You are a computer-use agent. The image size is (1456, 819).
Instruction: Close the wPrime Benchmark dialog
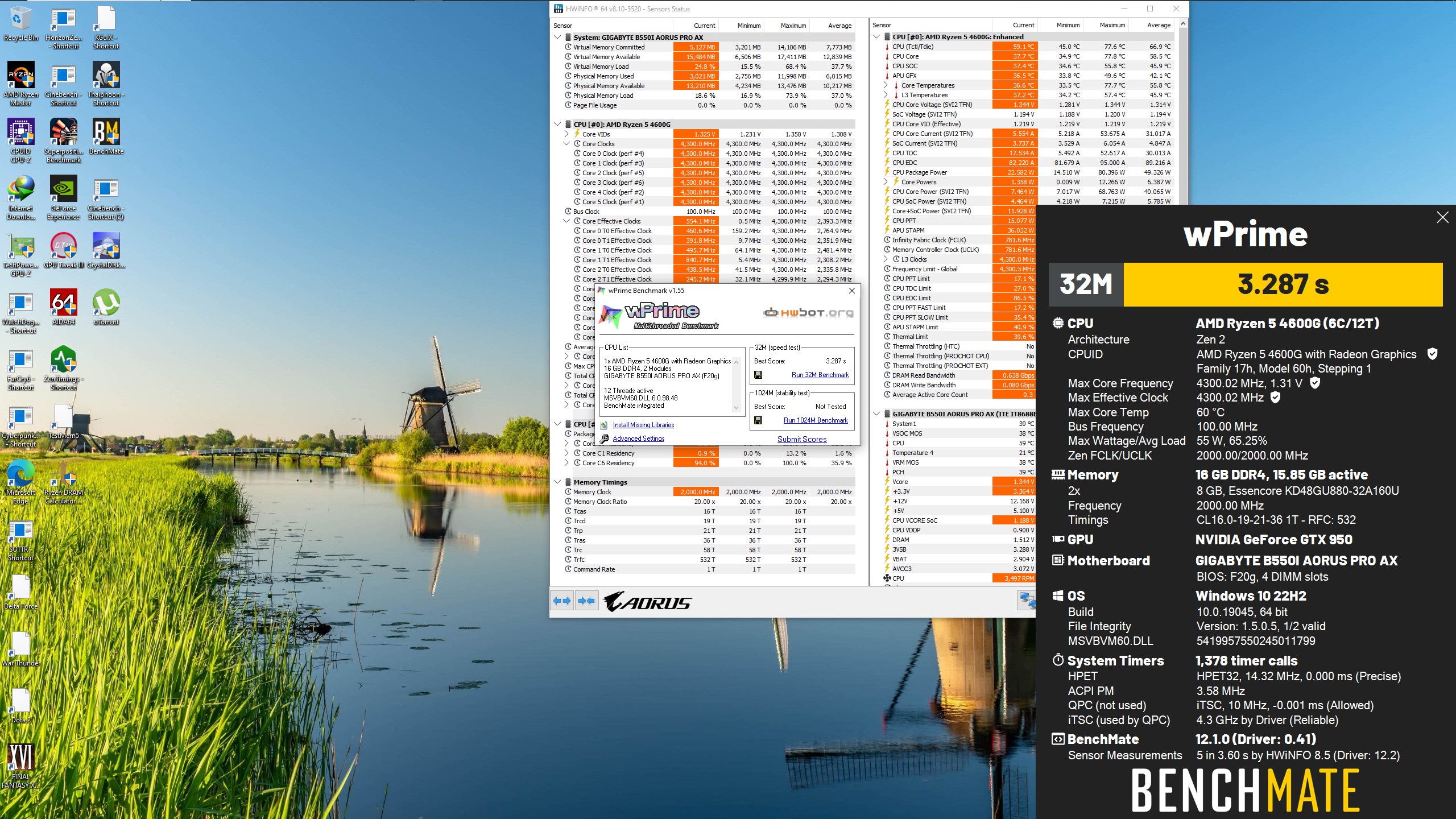pos(851,291)
